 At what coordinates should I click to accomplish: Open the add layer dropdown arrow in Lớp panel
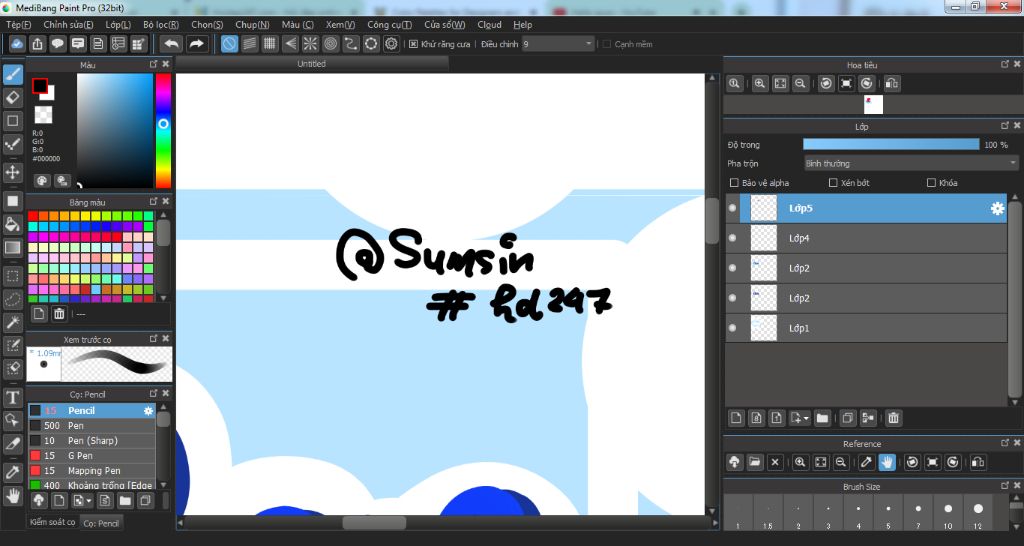coord(807,418)
